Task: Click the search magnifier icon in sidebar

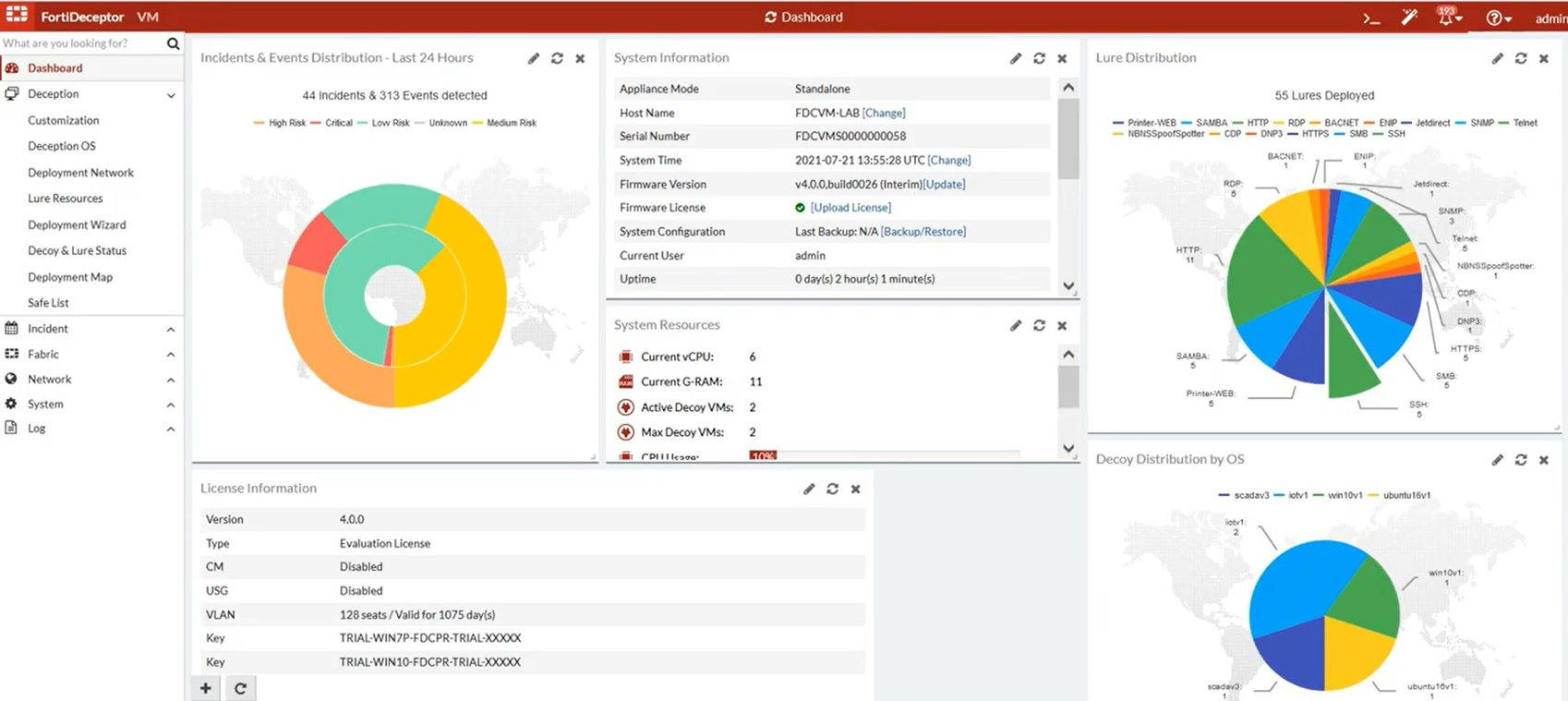Action: point(173,43)
